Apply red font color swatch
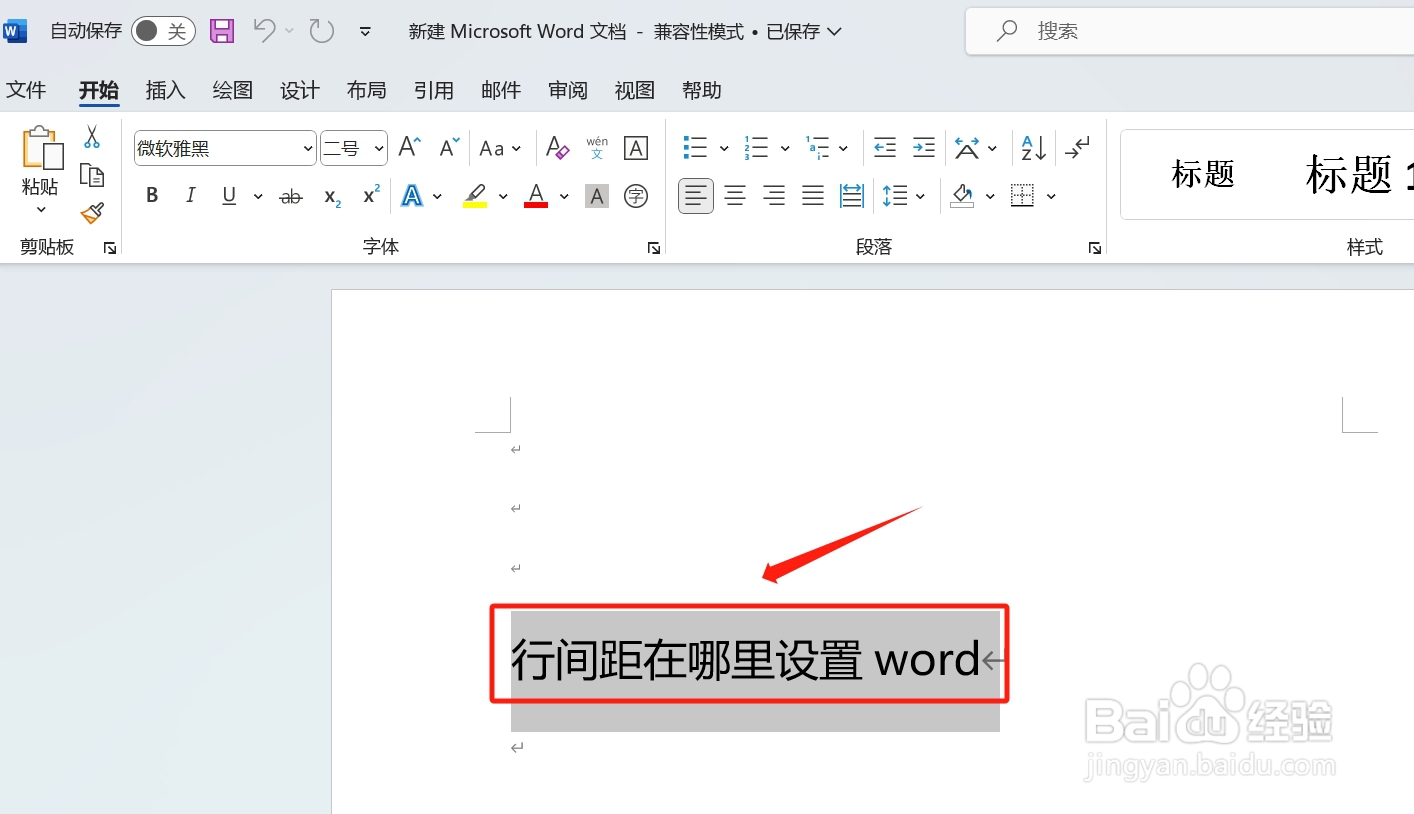Viewport: 1414px width, 814px height. pos(536,195)
